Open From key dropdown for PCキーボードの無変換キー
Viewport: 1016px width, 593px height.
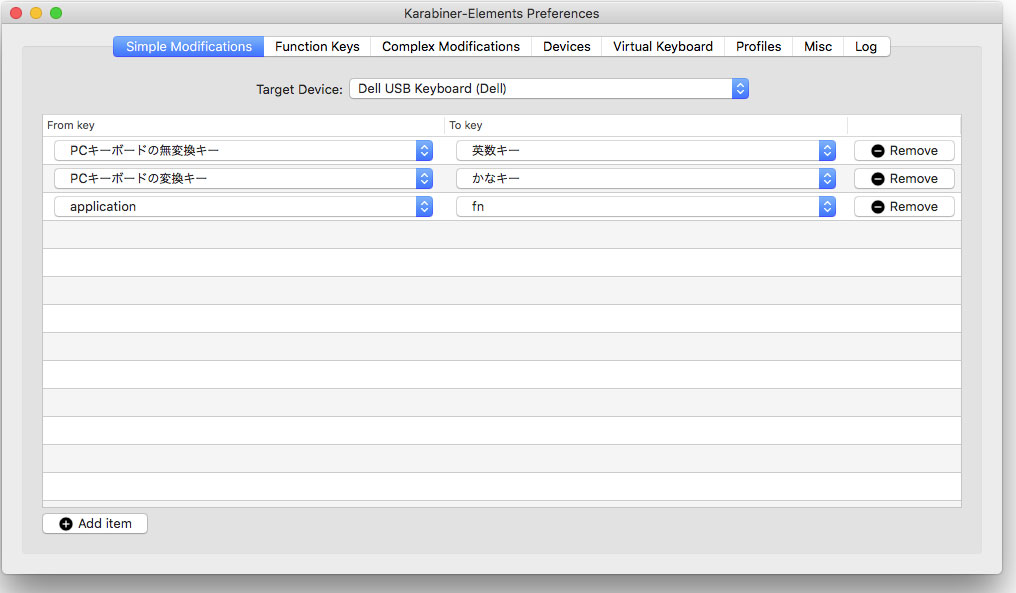point(243,150)
